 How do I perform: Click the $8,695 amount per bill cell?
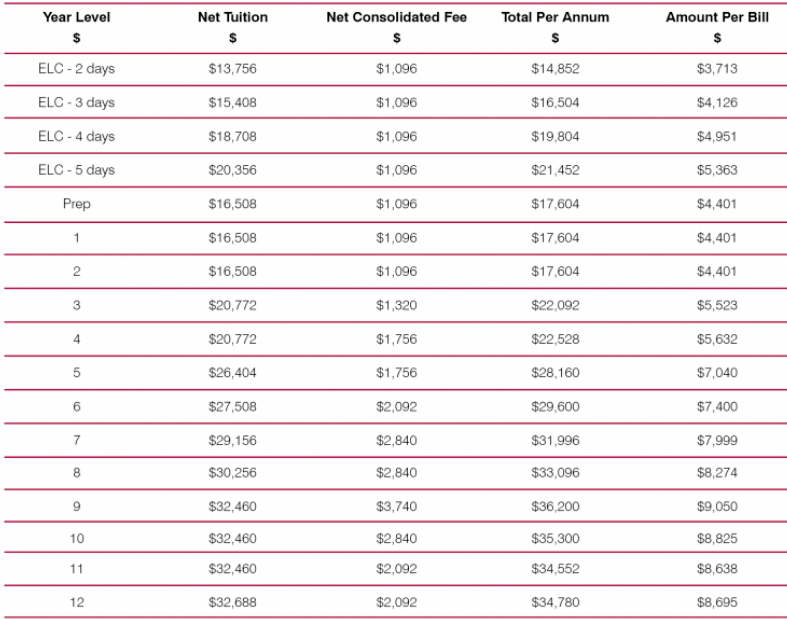coord(717,602)
